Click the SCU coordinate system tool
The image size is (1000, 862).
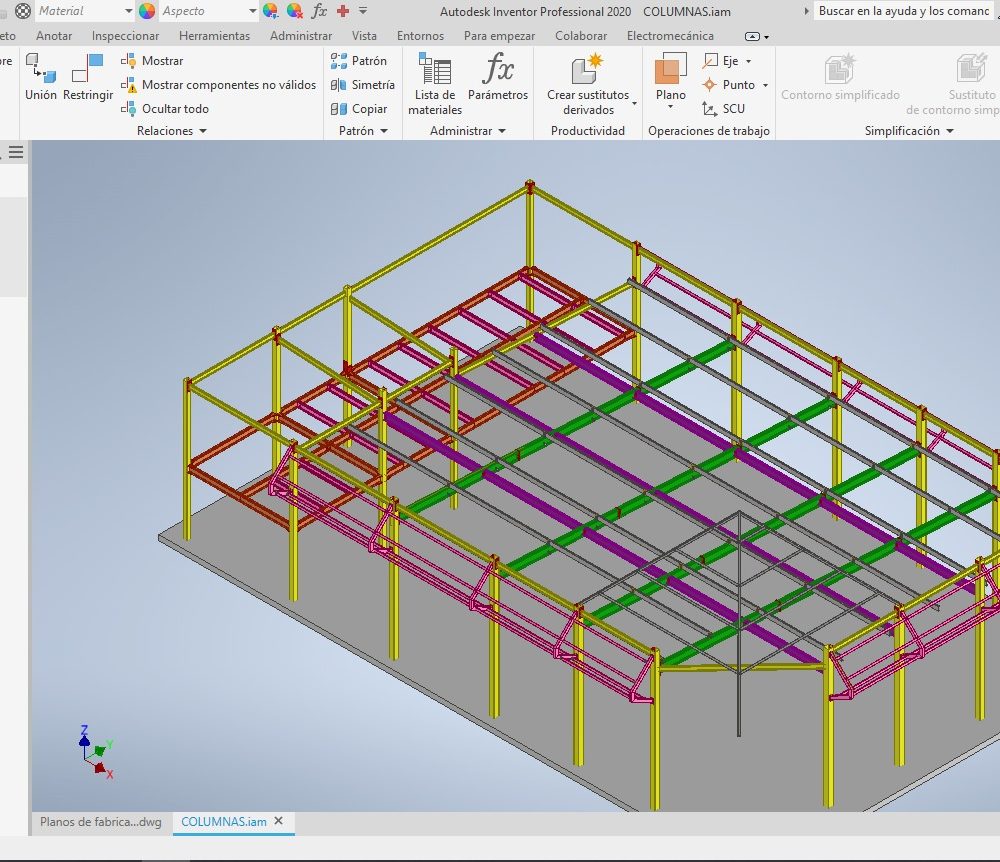pos(723,109)
